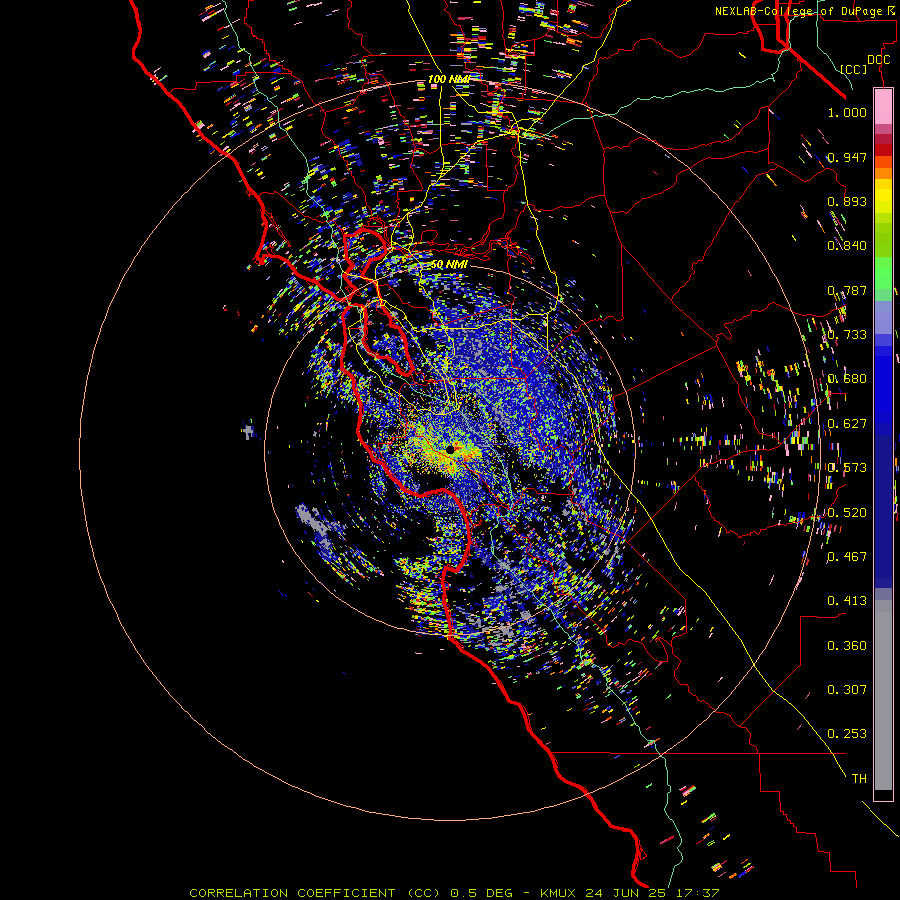The width and height of the screenshot is (900, 900).
Task: Select the 0.840 scale value
Action: (847, 246)
